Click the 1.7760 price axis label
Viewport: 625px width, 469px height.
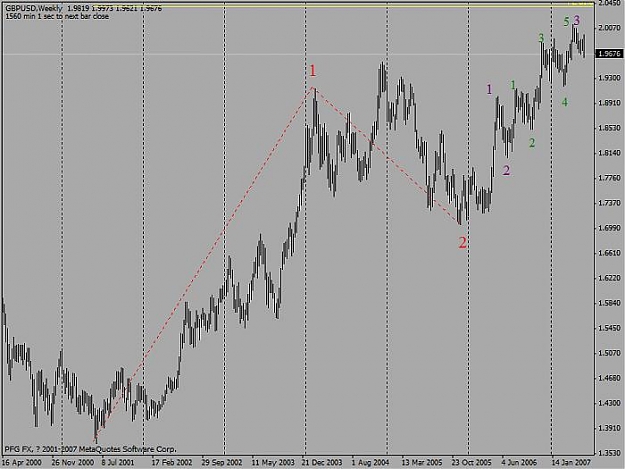(x=610, y=178)
